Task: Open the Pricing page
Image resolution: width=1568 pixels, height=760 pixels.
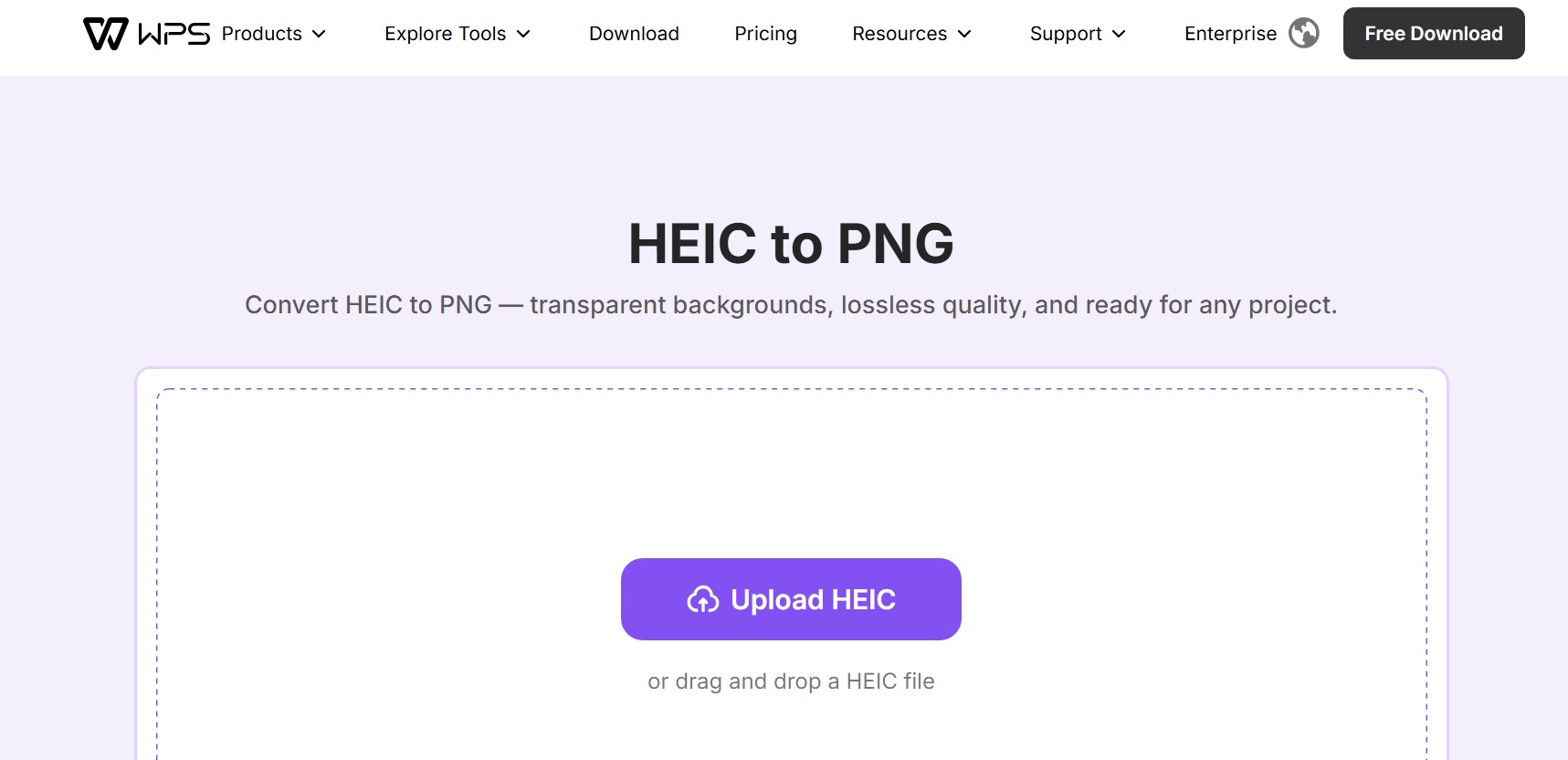Action: click(x=765, y=34)
